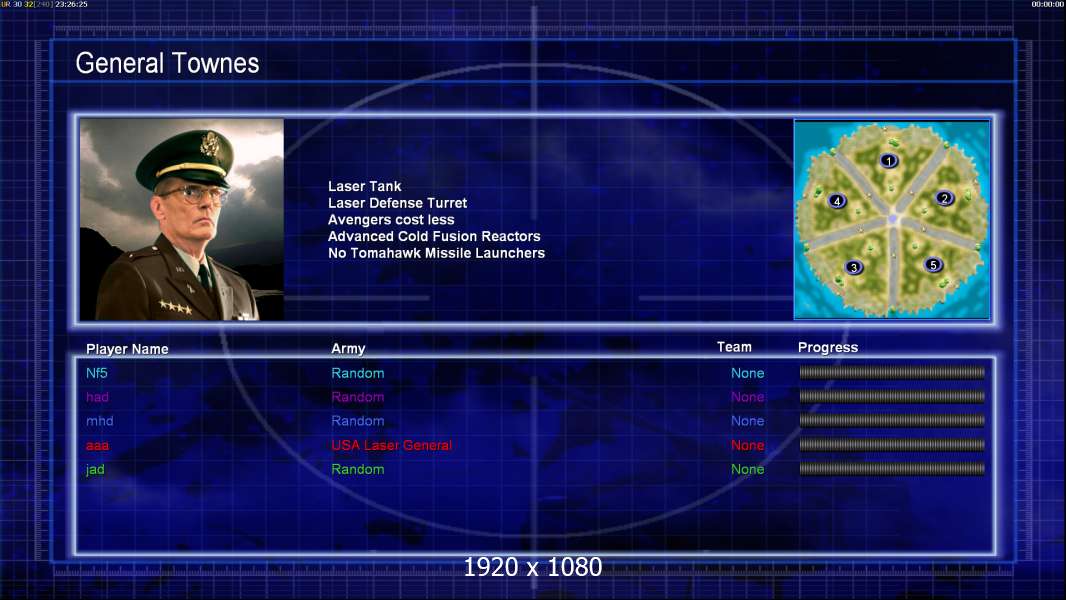Viewport: 1066px width, 600px height.
Task: Click start position 4 marker on map
Action: (837, 200)
